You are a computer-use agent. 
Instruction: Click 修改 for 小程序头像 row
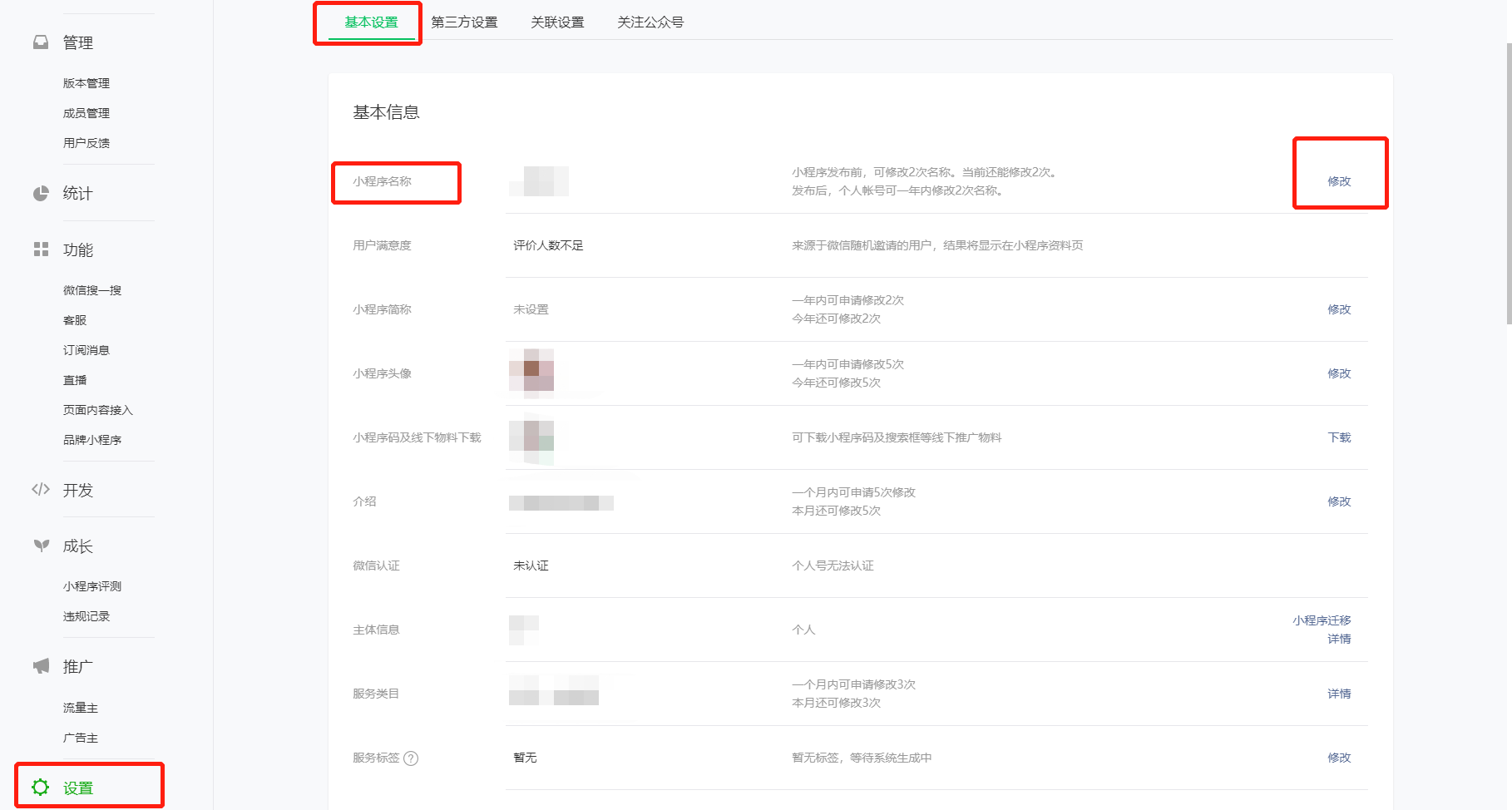1339,373
